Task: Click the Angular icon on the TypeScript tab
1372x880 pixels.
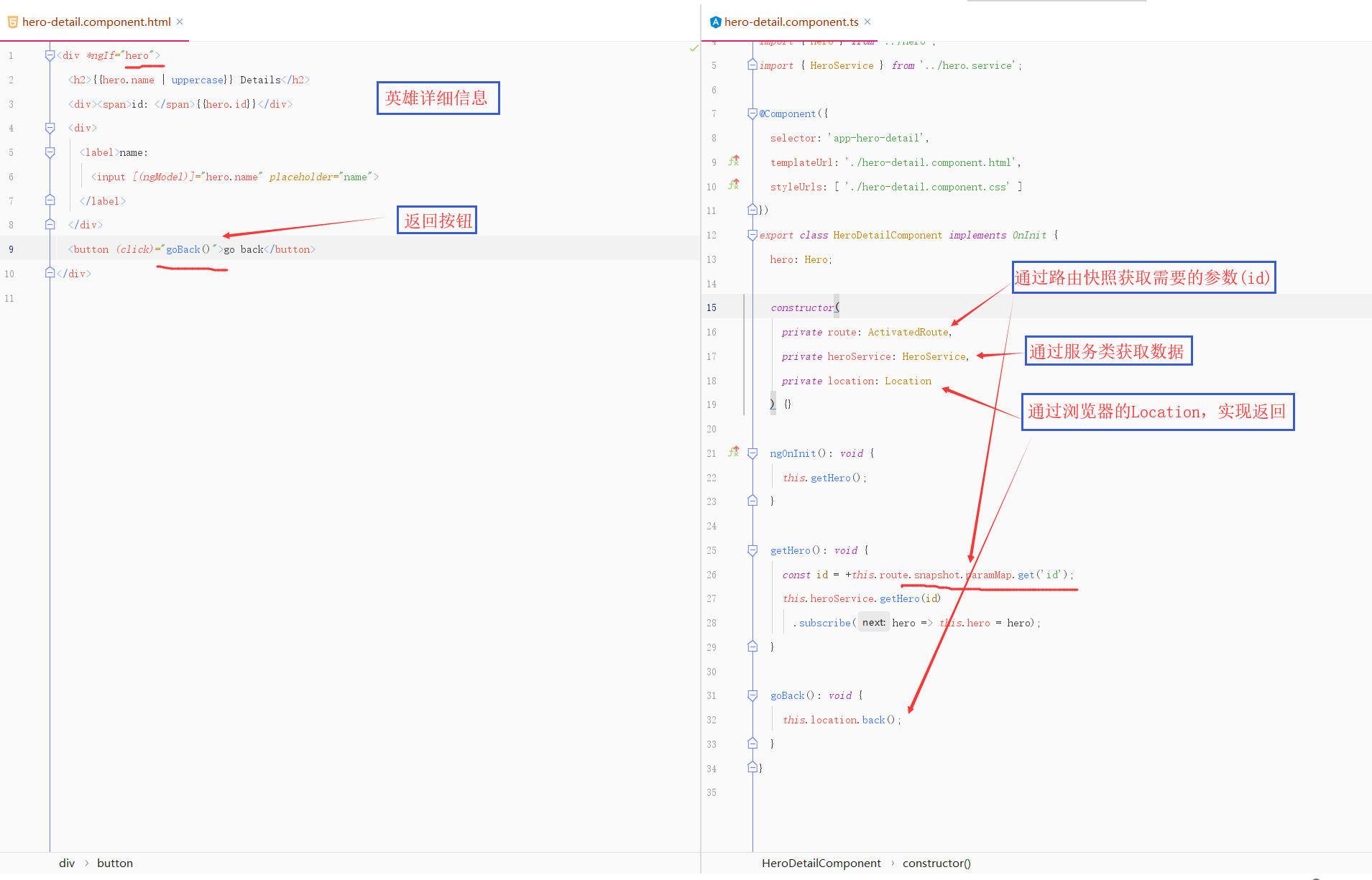Action: [x=715, y=22]
